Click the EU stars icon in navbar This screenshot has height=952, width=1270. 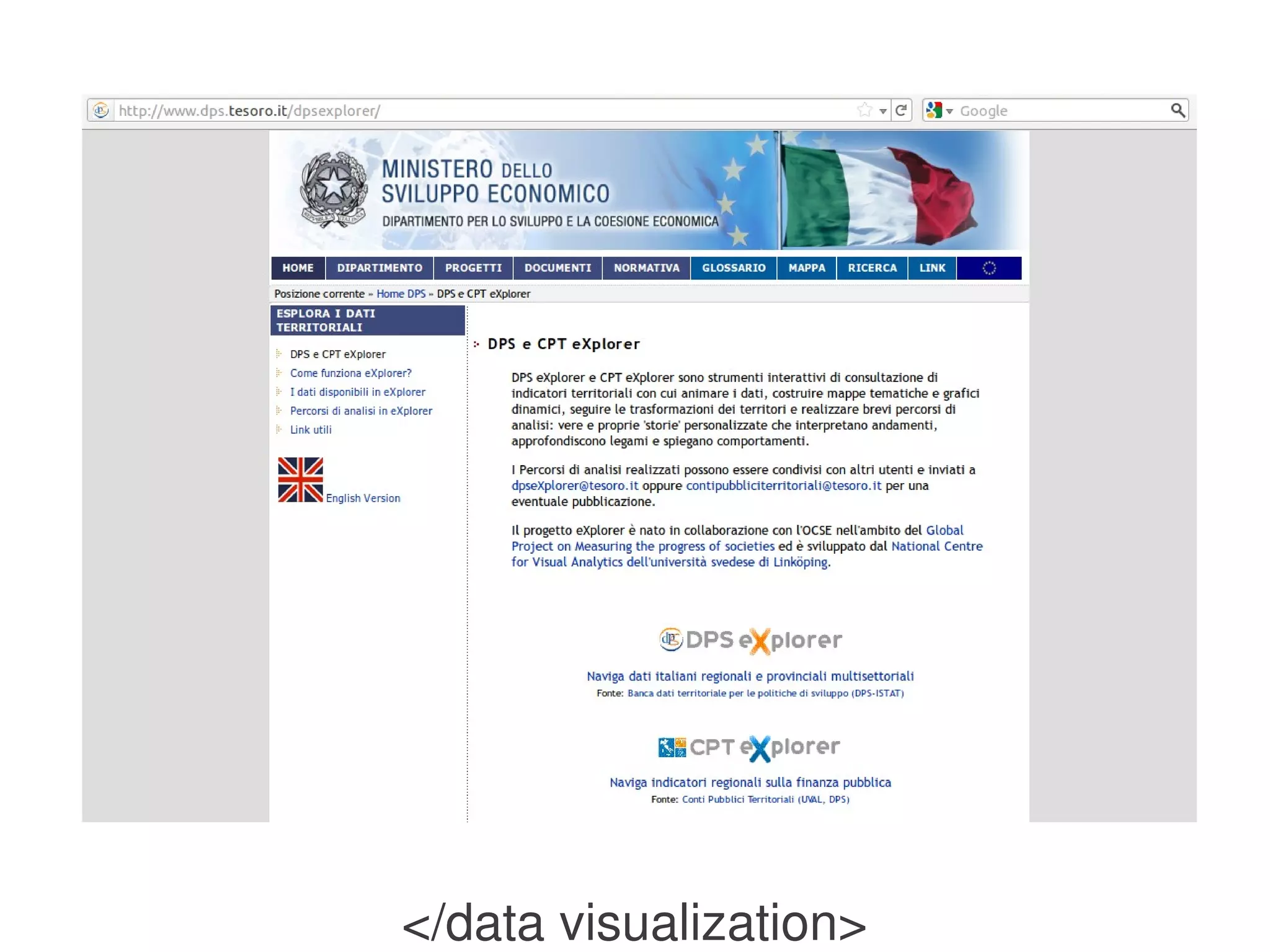tap(988, 268)
